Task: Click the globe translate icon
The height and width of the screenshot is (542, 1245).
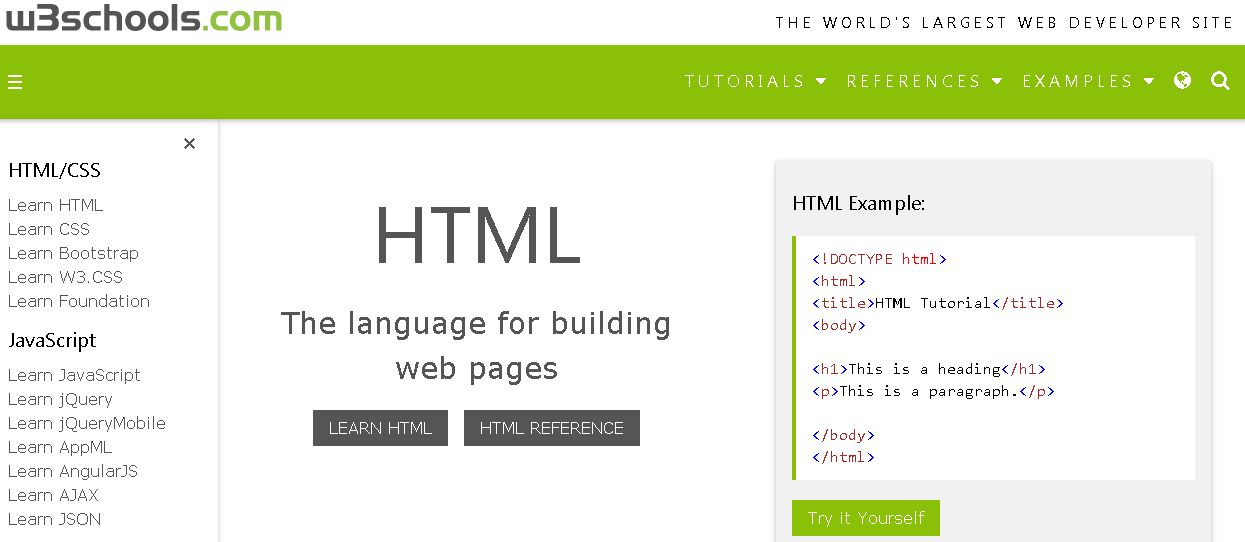Action: click(x=1183, y=81)
